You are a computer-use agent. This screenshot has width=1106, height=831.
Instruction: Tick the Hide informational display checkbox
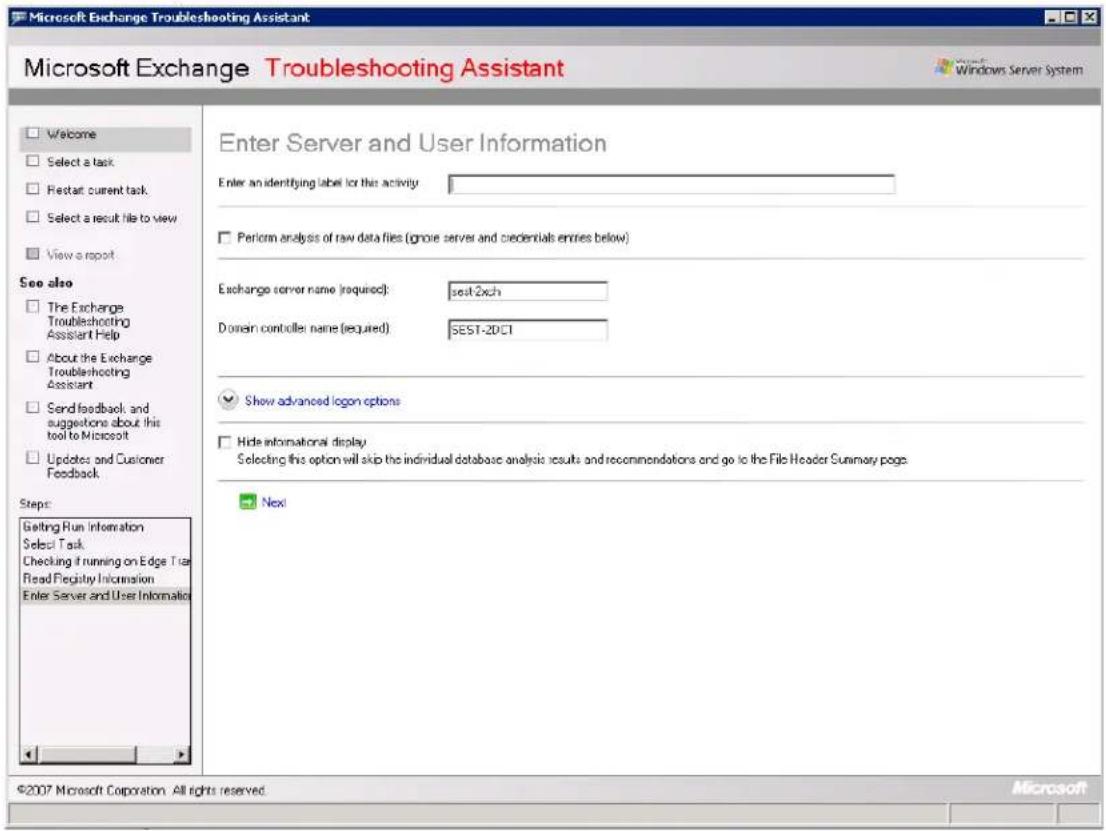point(224,442)
